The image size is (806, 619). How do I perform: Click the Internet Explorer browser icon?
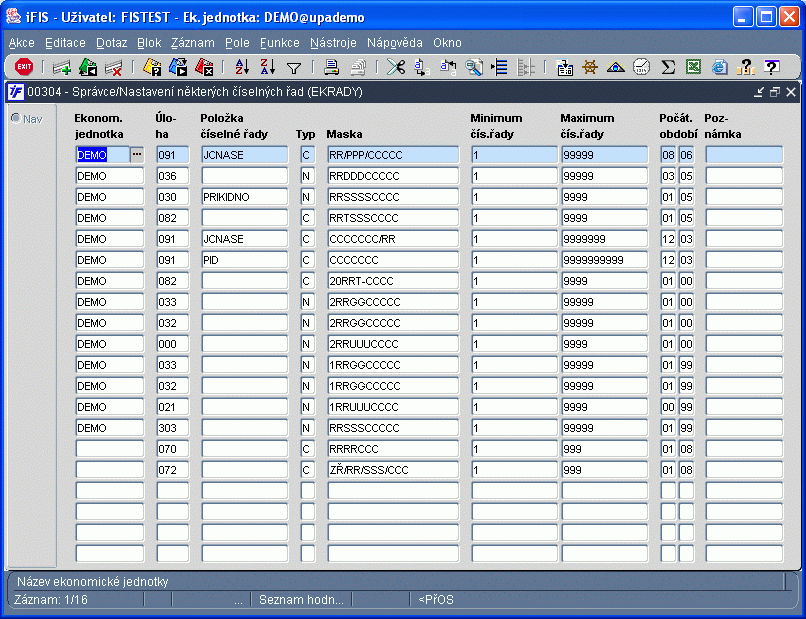point(720,67)
